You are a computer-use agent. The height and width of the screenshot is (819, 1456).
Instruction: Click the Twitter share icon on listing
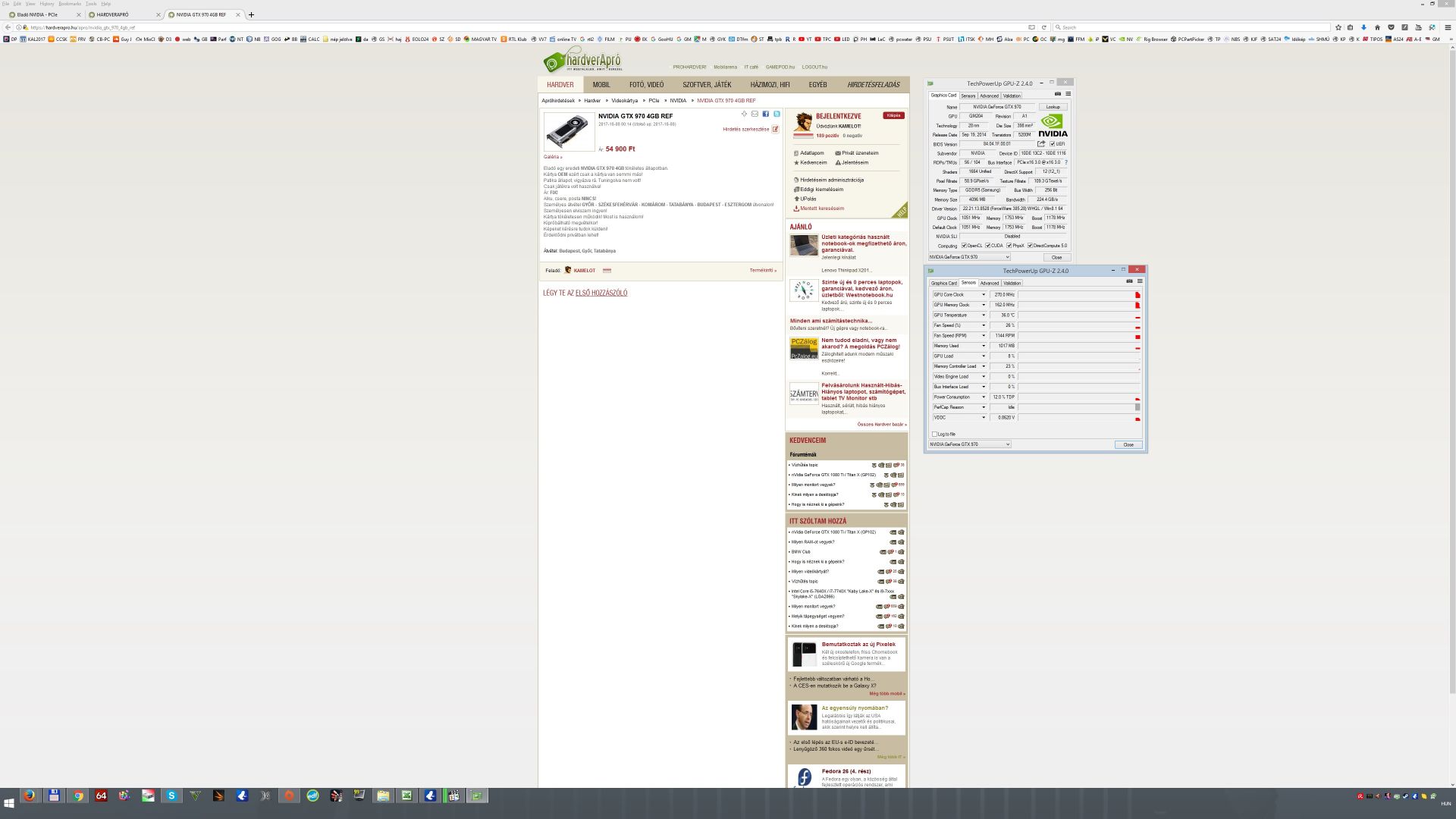pos(776,114)
